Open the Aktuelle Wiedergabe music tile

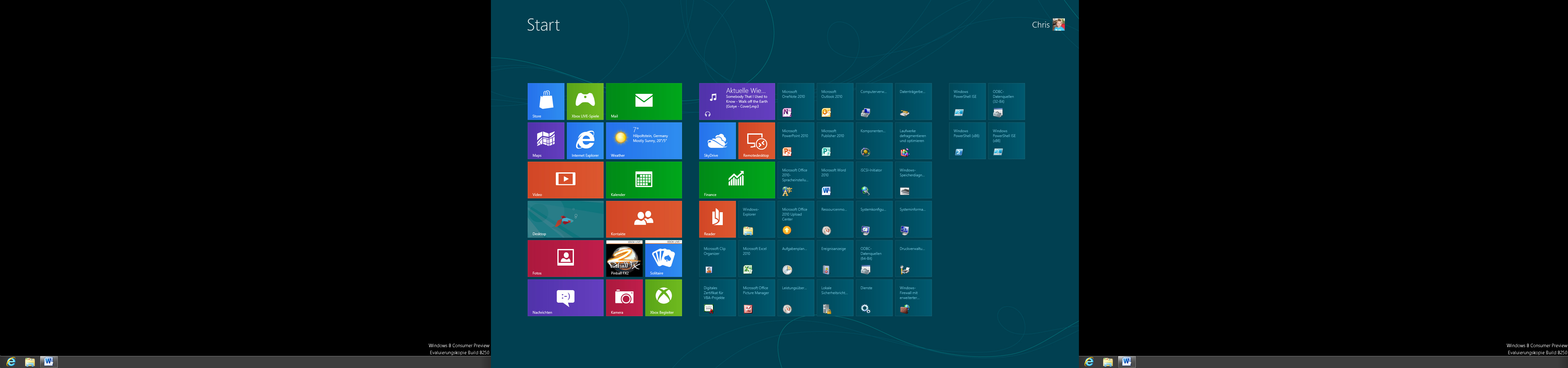[x=737, y=101]
